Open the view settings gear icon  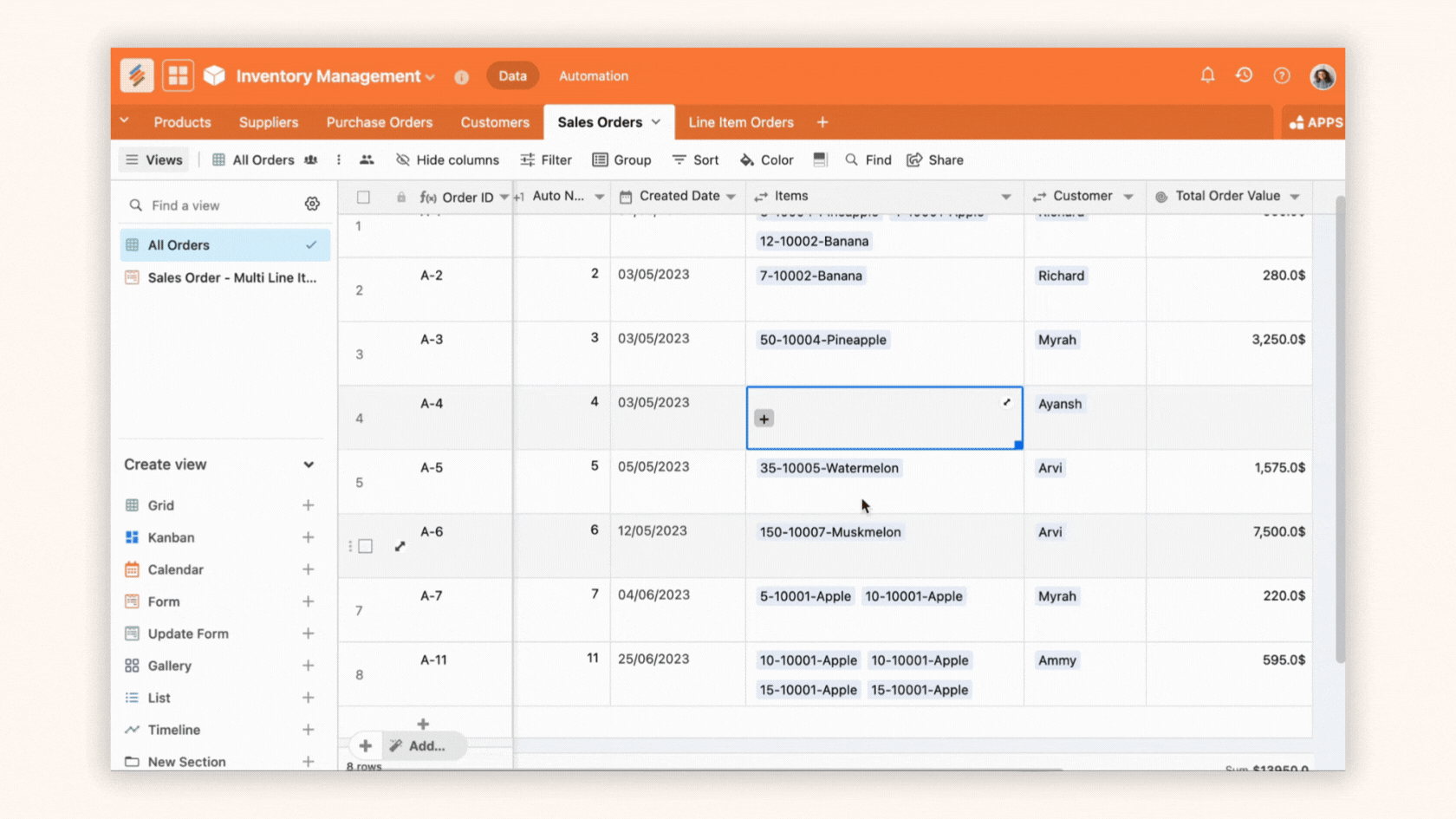pyautogui.click(x=312, y=205)
